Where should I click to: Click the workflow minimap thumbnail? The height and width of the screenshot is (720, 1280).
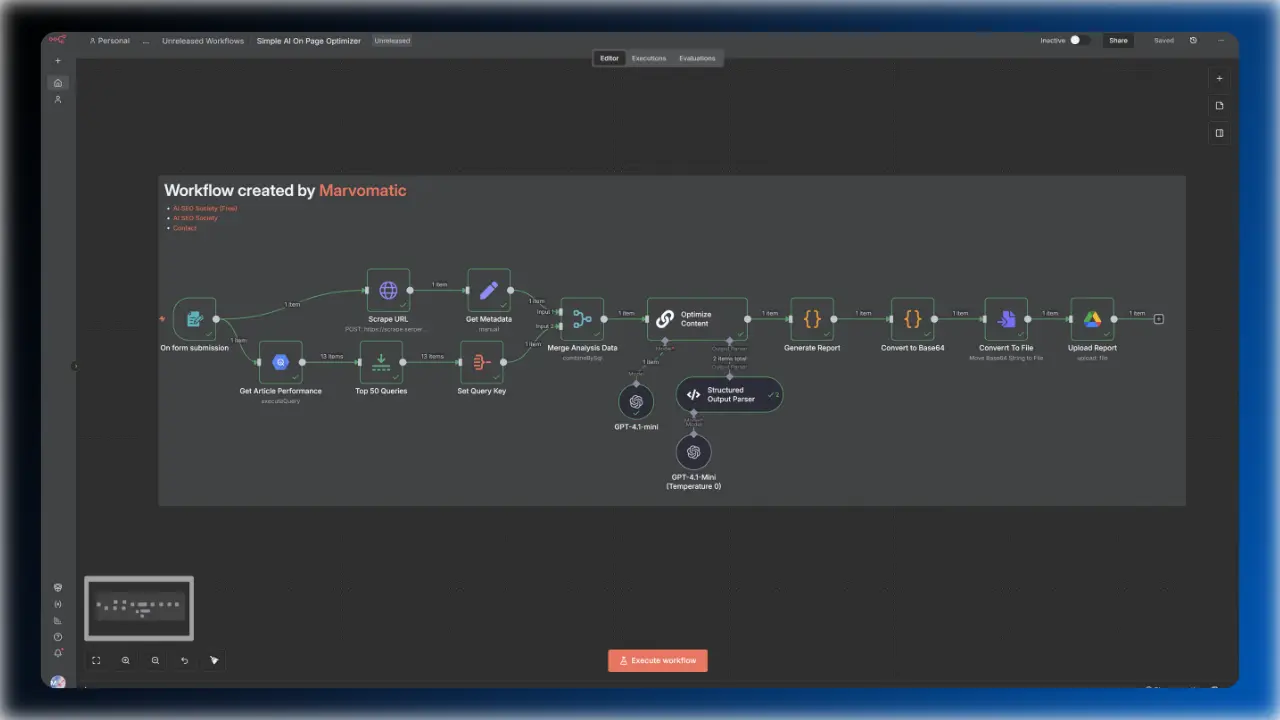(138, 607)
